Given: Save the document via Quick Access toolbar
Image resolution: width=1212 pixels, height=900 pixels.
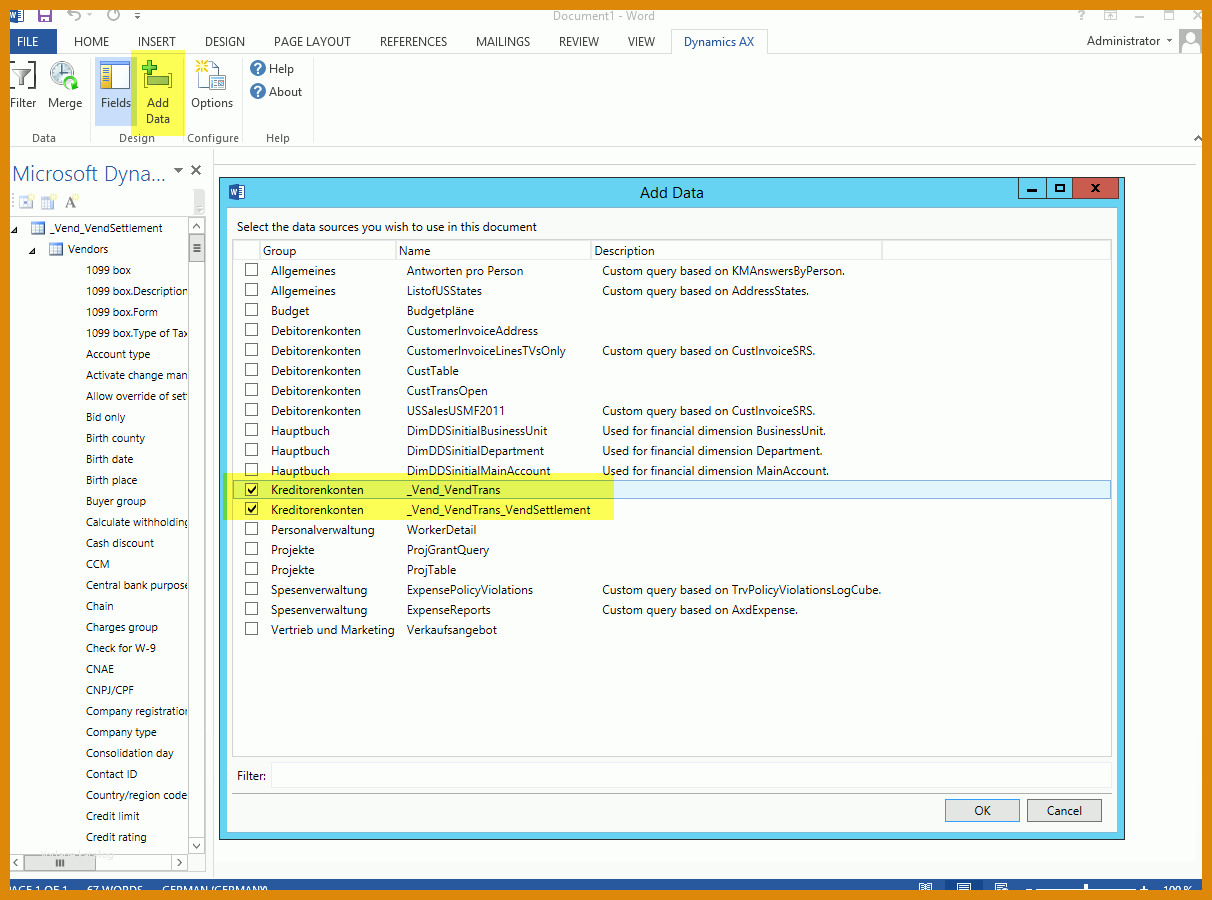Looking at the screenshot, I should click(45, 15).
